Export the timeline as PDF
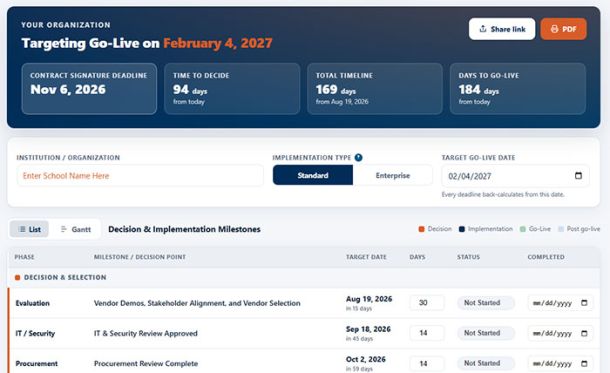Screen dimensions: 610x373 point(563,29)
